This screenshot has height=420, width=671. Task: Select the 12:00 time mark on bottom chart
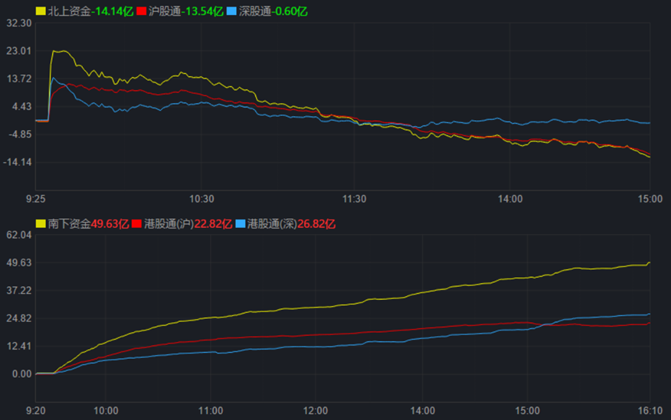point(316,410)
